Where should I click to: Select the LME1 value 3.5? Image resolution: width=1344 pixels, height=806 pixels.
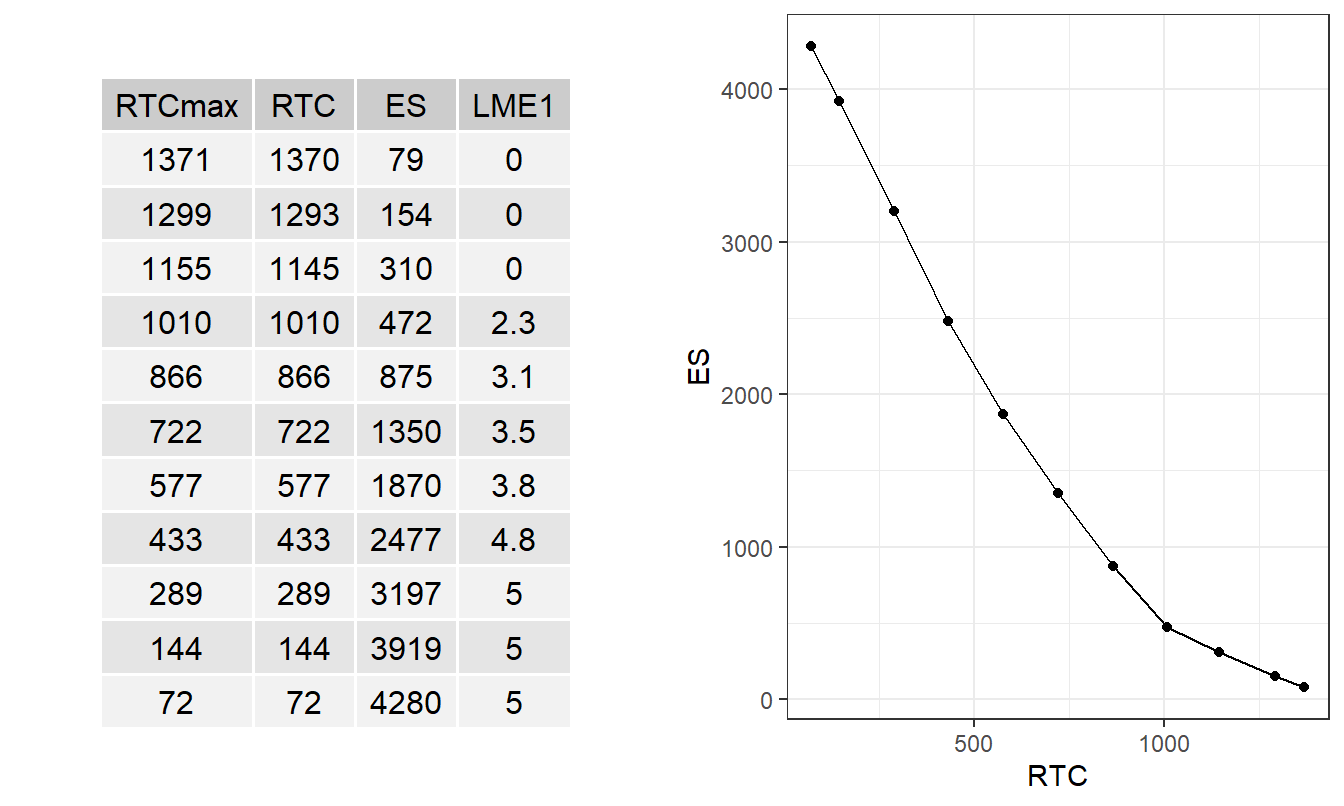(x=514, y=431)
